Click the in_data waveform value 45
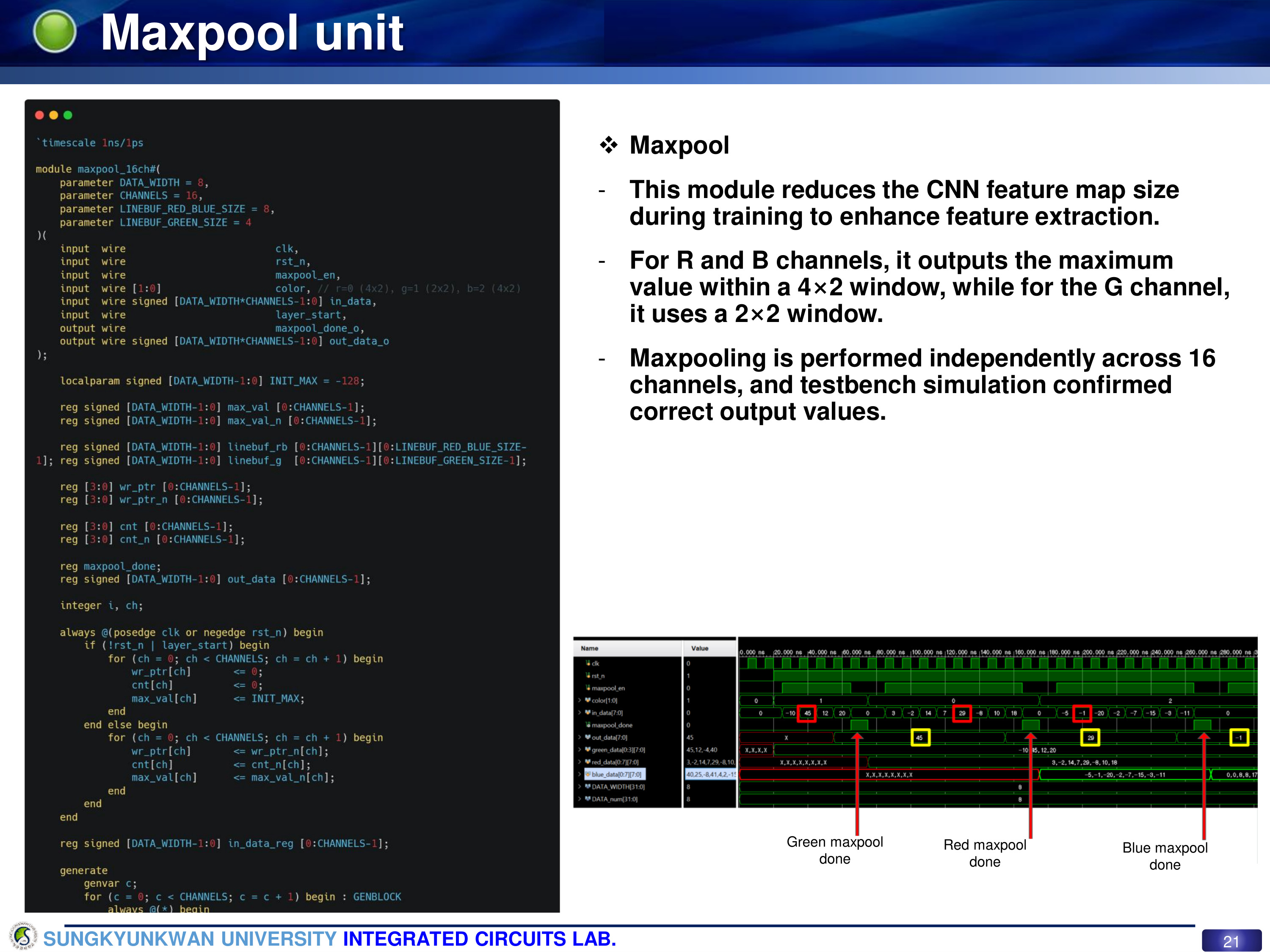 pos(807,713)
